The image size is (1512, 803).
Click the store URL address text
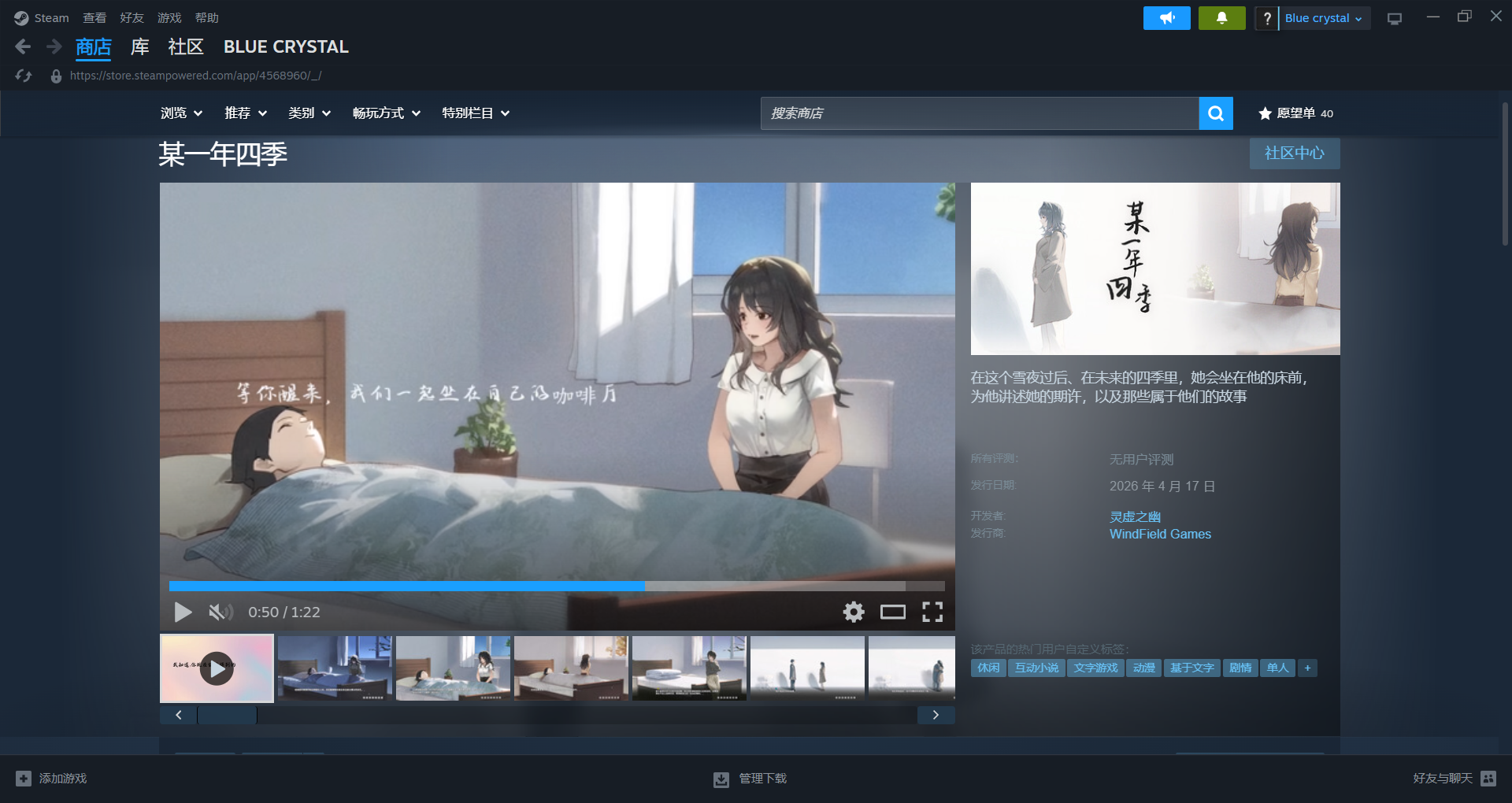(195, 76)
